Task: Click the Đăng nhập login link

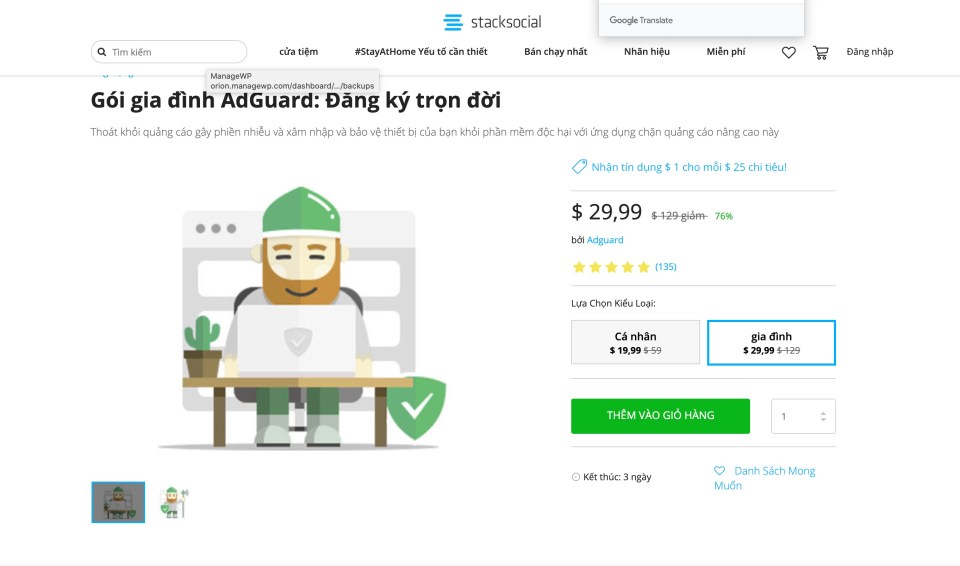Action: pos(869,51)
